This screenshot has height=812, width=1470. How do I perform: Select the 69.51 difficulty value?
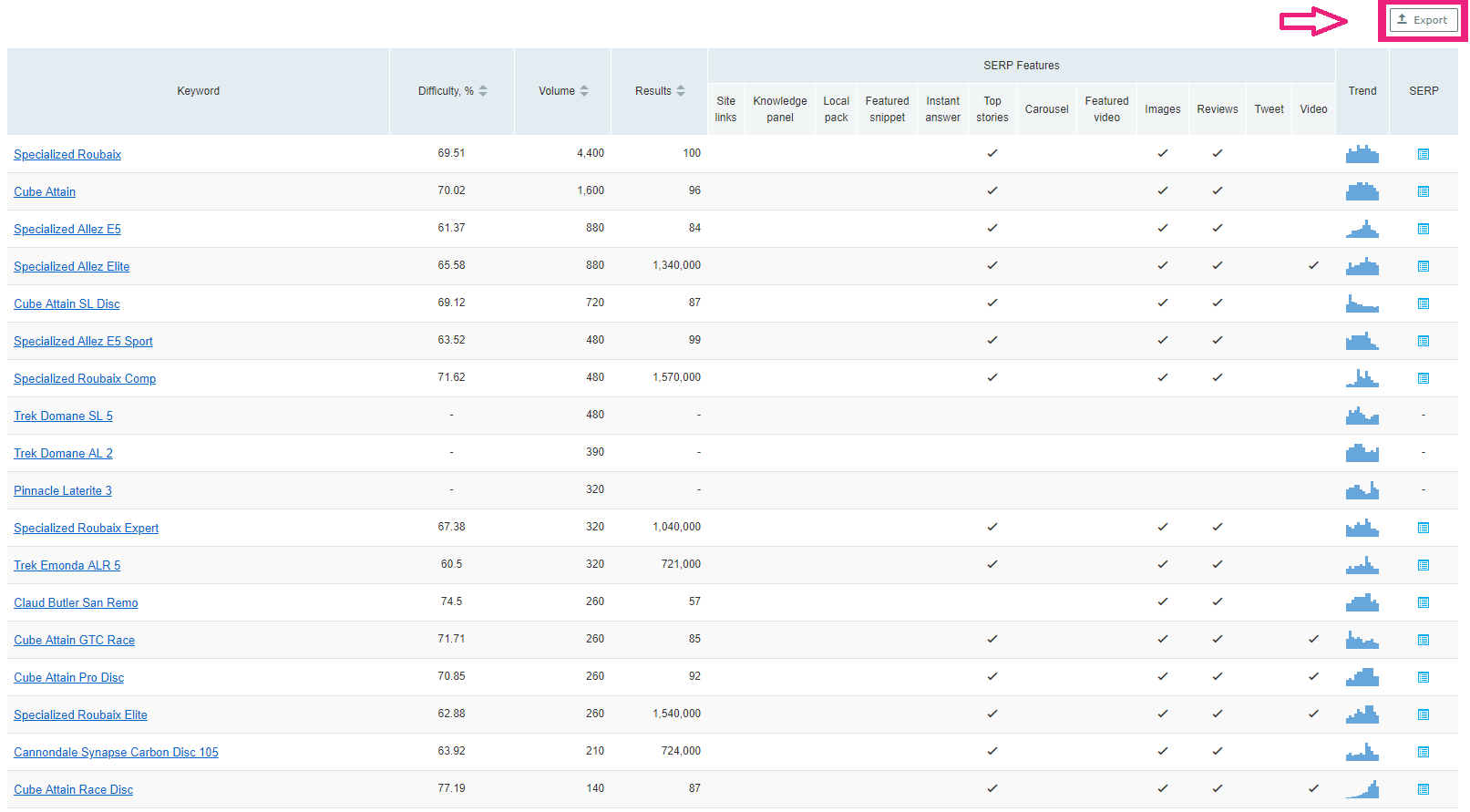coord(451,153)
